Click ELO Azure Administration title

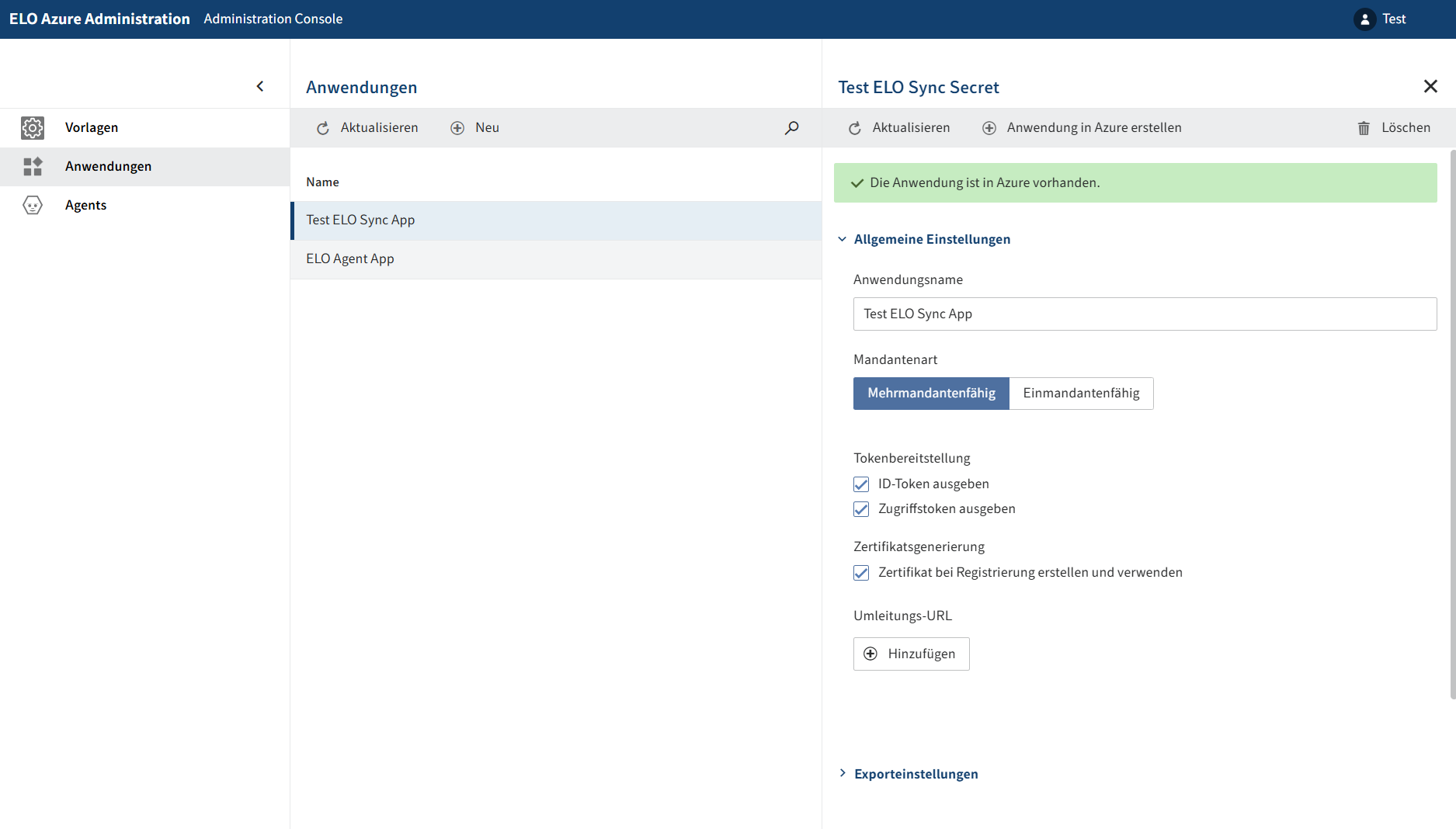(99, 19)
